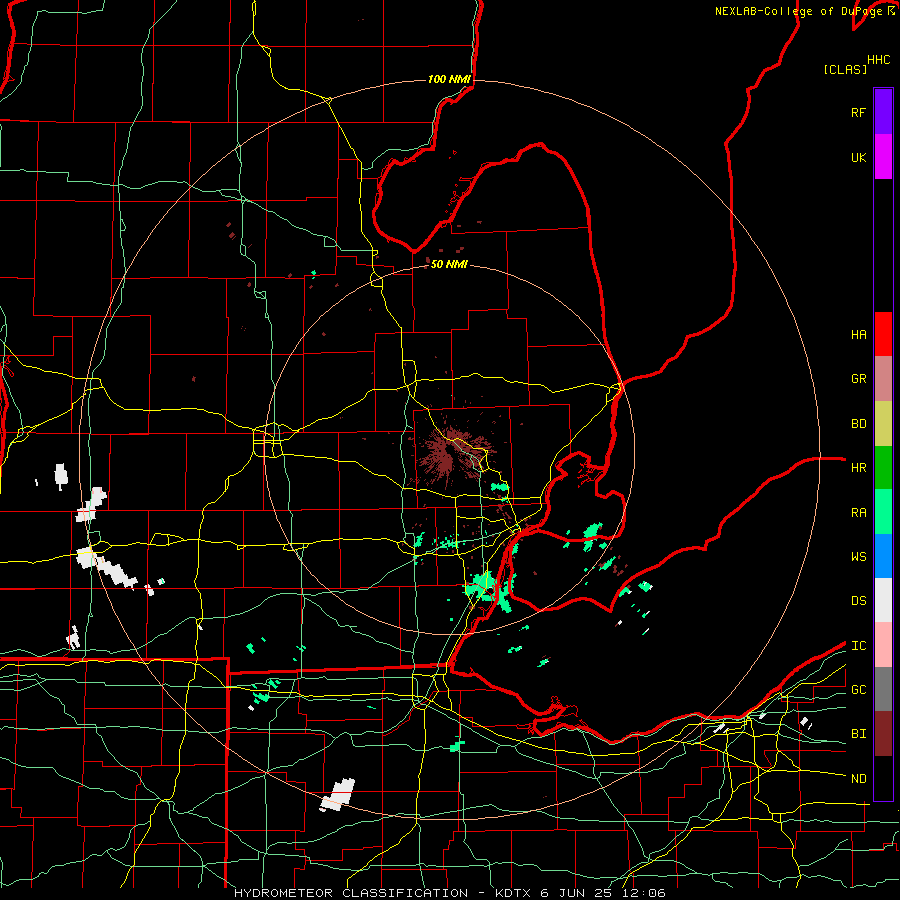
Task: Click the blue WS legend color
Action: (x=883, y=556)
